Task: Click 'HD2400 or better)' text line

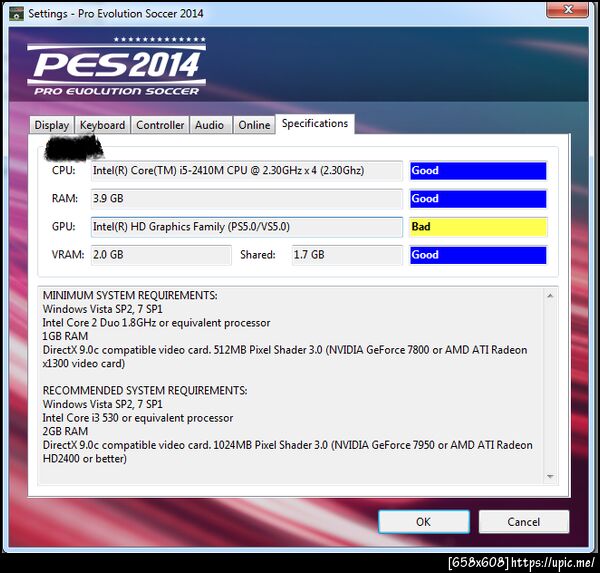Action: tap(85, 459)
